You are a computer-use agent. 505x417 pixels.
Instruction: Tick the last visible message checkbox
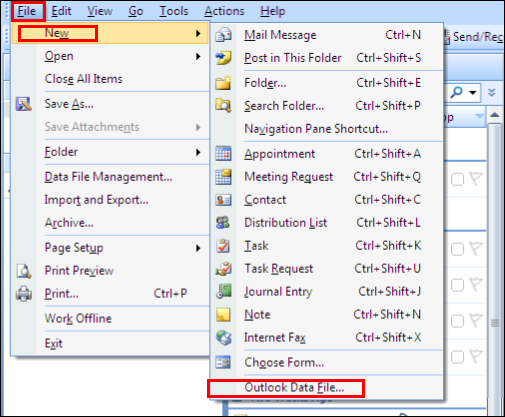tap(457, 357)
